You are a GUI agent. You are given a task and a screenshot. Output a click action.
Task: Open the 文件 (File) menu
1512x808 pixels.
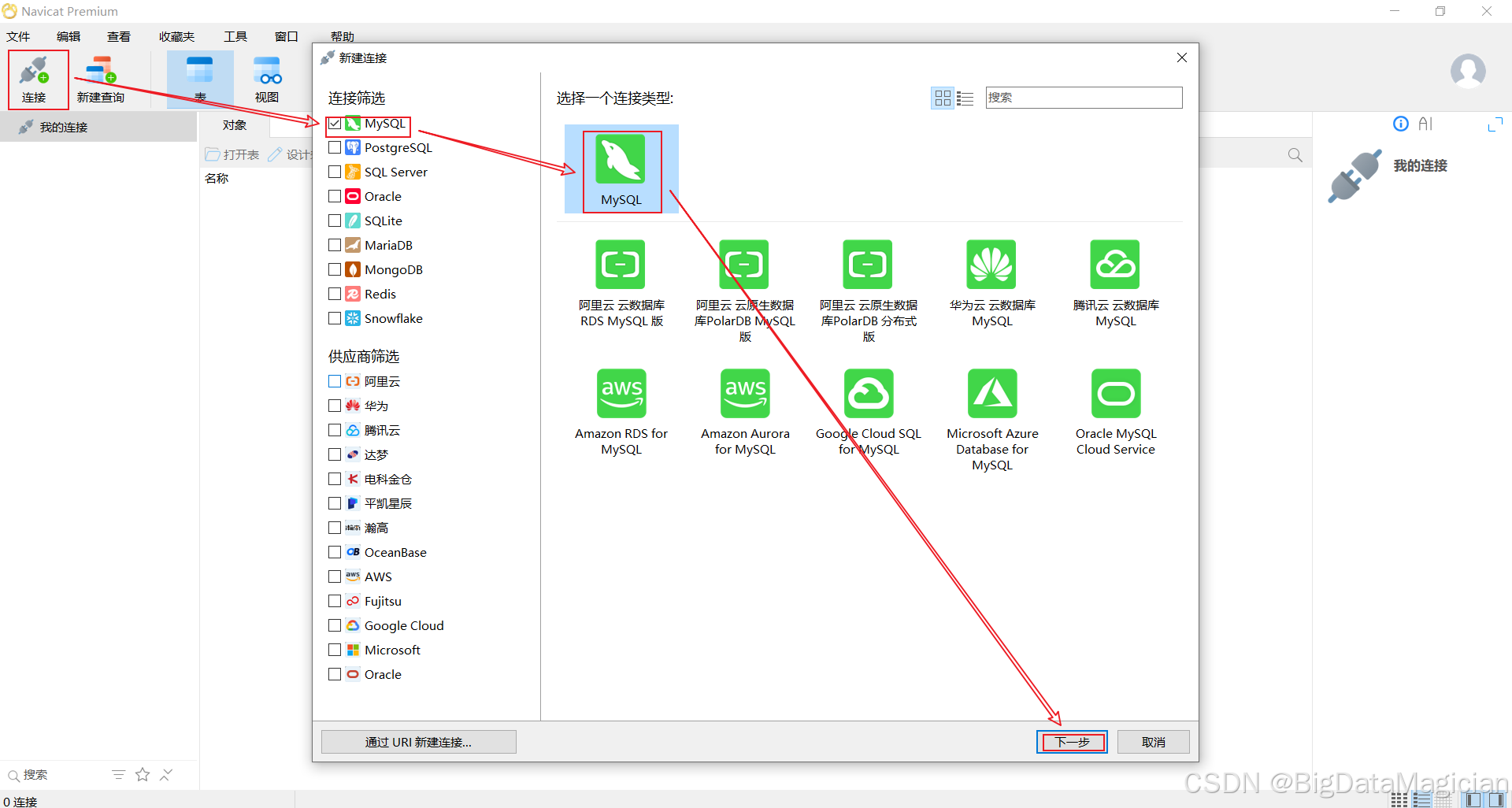pyautogui.click(x=18, y=36)
